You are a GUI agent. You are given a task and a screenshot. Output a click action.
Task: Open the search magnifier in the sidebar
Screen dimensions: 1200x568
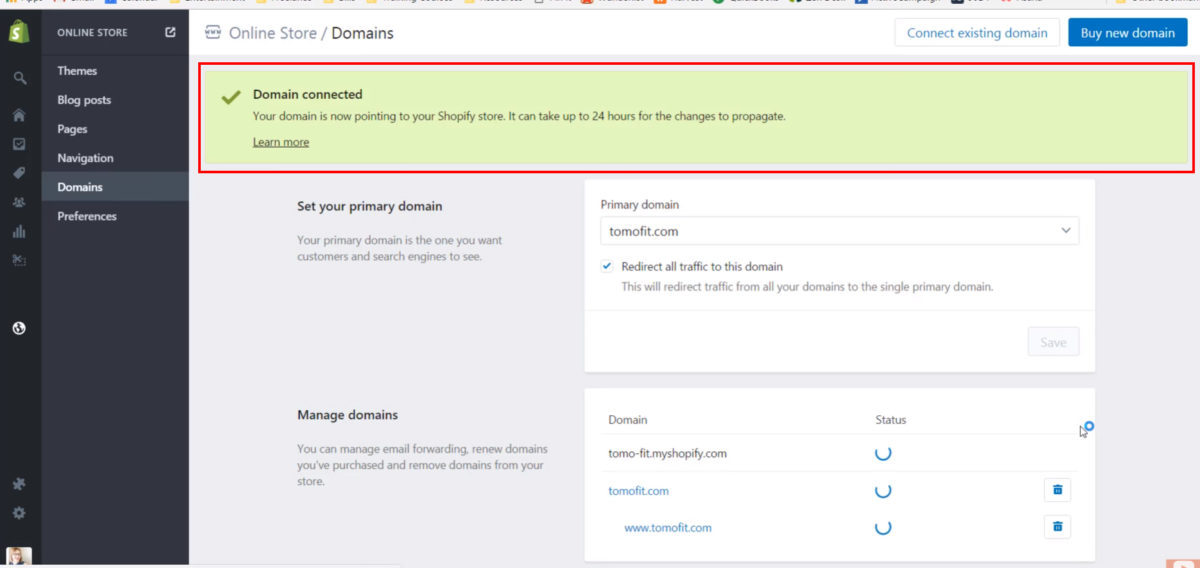19,78
